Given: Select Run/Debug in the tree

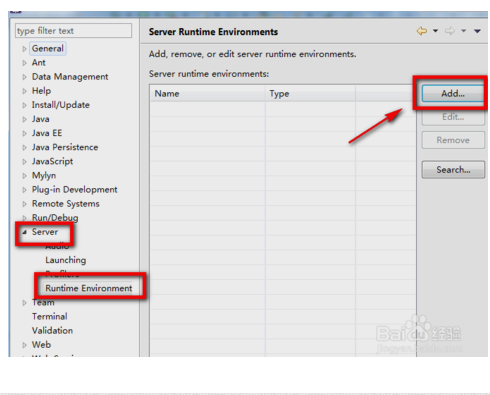Looking at the screenshot, I should tap(55, 218).
